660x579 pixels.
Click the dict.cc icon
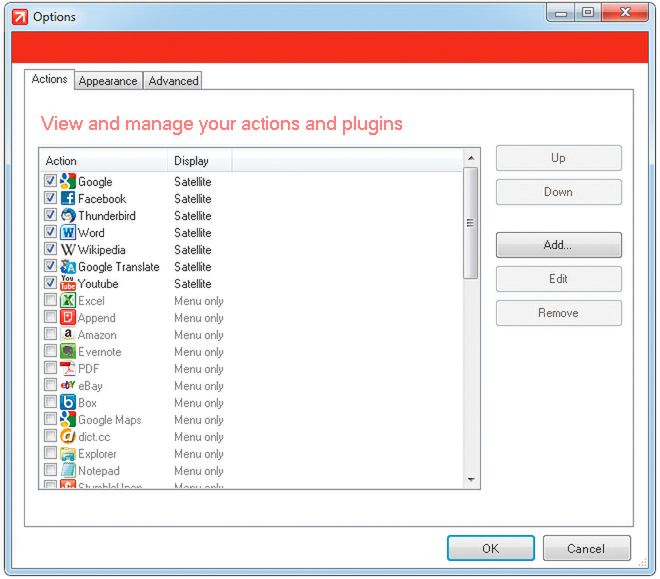[x=68, y=436]
